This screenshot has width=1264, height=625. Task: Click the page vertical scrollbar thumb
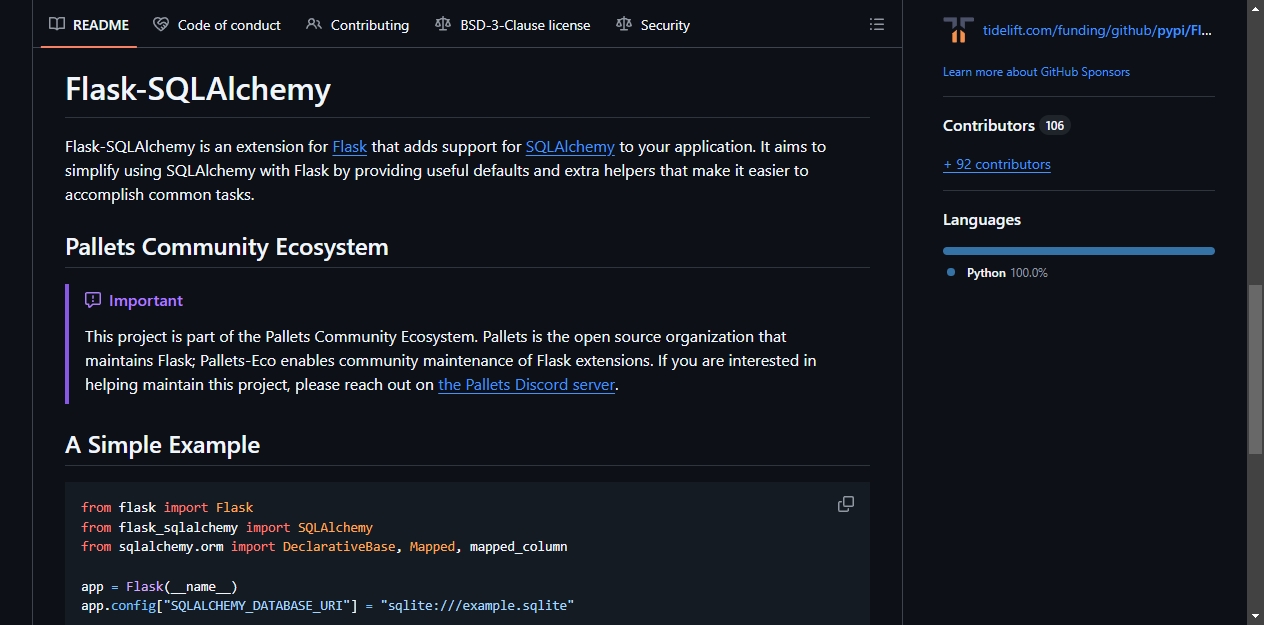tap(1255, 369)
